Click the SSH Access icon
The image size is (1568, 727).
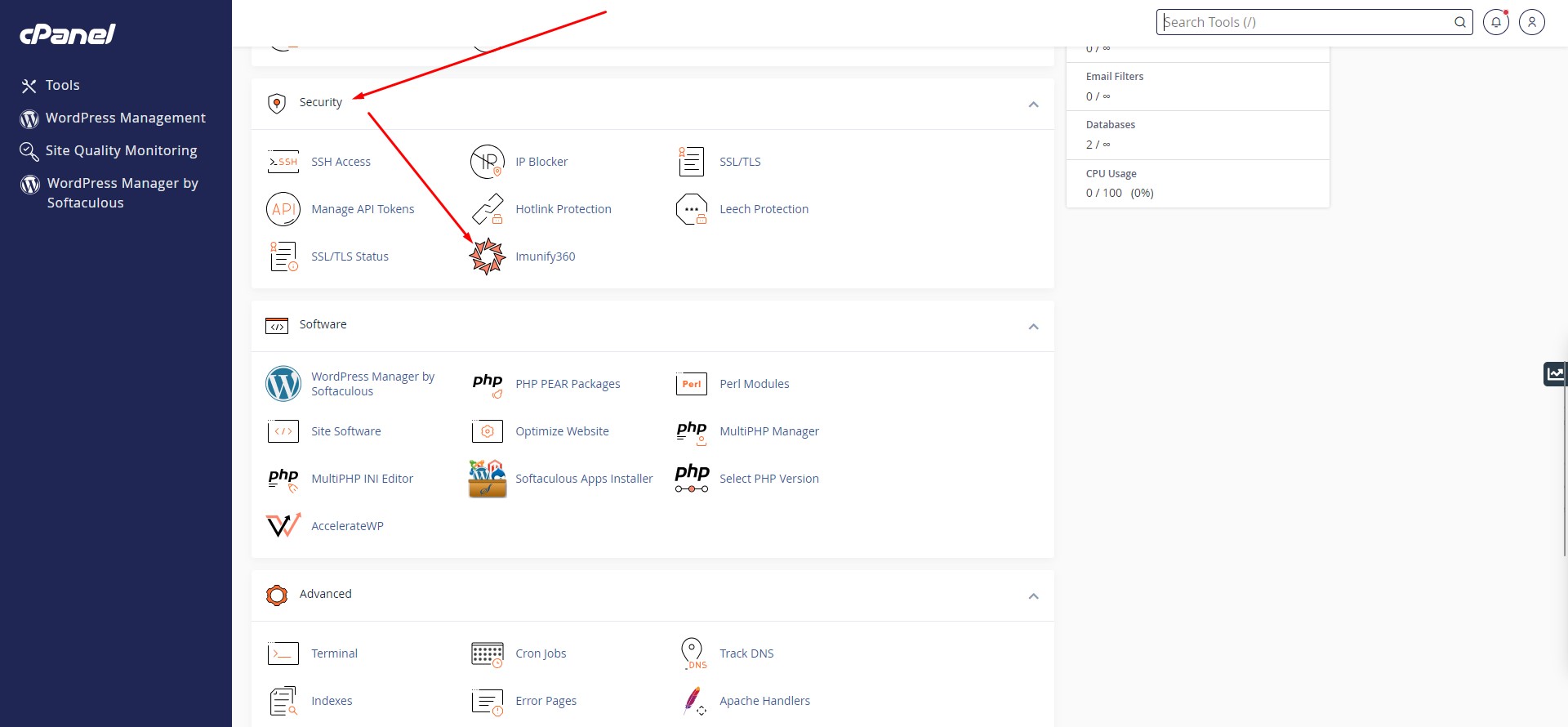tap(283, 162)
